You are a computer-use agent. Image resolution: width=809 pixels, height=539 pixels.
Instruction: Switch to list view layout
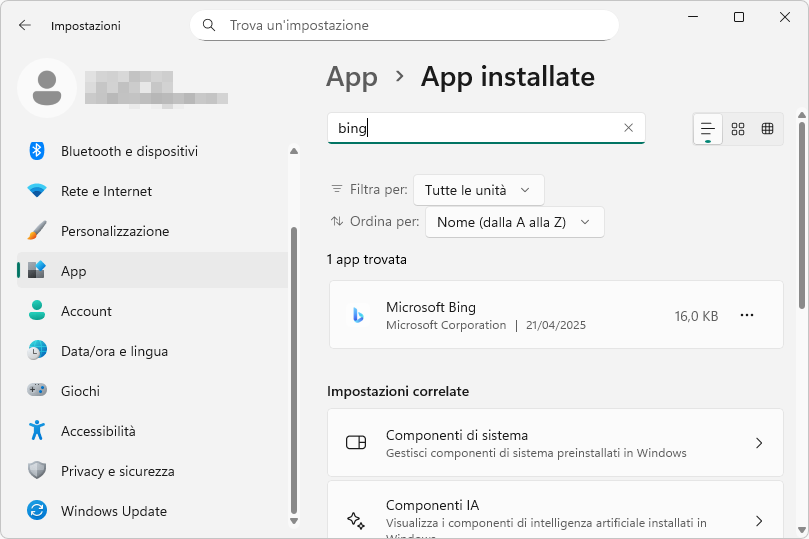707,129
